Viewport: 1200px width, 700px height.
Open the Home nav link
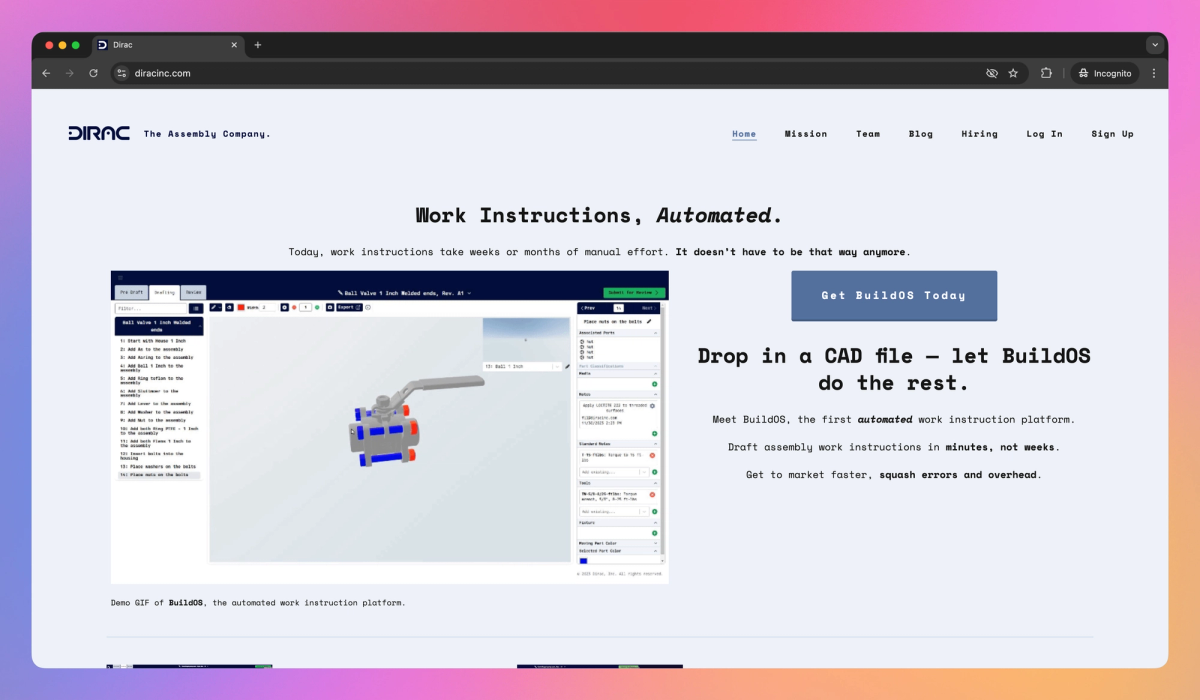click(x=744, y=134)
